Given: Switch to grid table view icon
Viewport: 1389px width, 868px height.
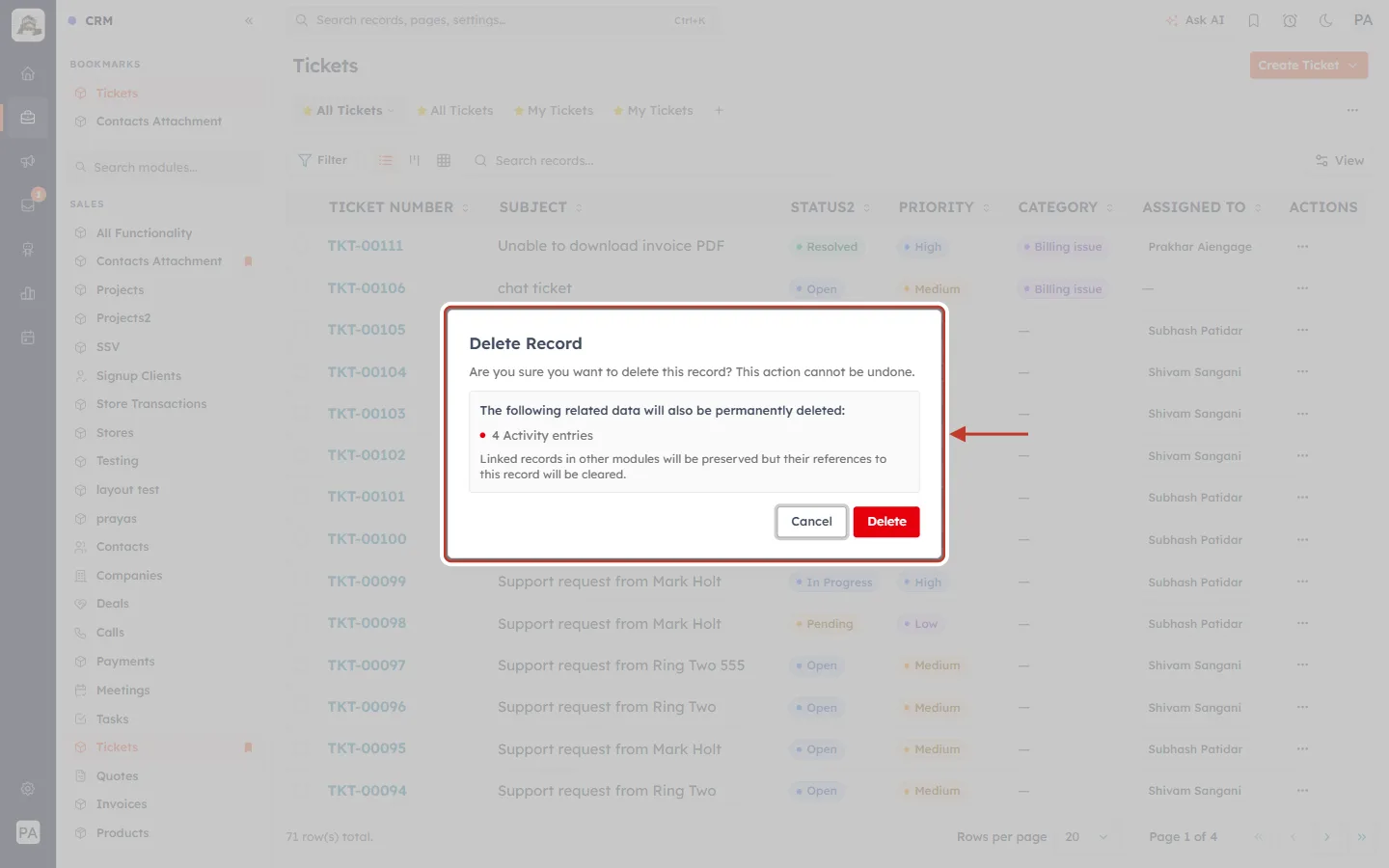Looking at the screenshot, I should click(444, 160).
